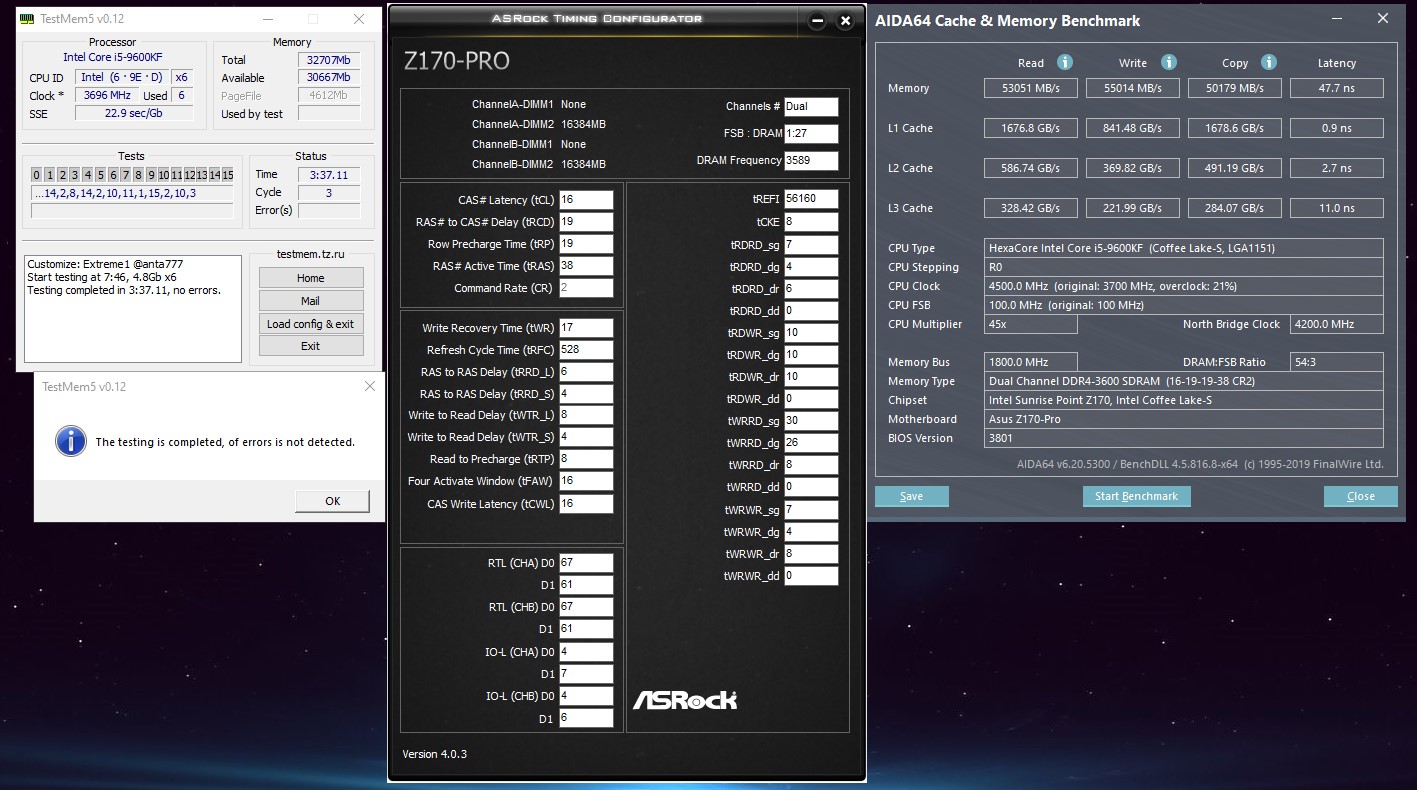Viewport: 1417px width, 790px height.
Task: Click the TestMem5 Total memory value 32707Mb
Action: [328, 60]
